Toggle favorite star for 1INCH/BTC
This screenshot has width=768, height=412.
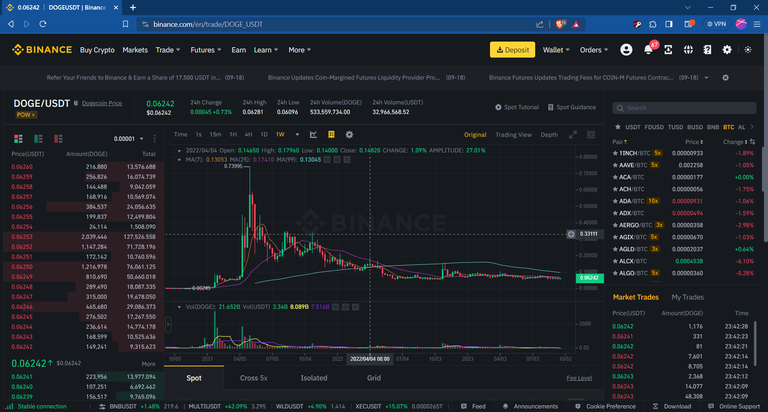[615, 153]
